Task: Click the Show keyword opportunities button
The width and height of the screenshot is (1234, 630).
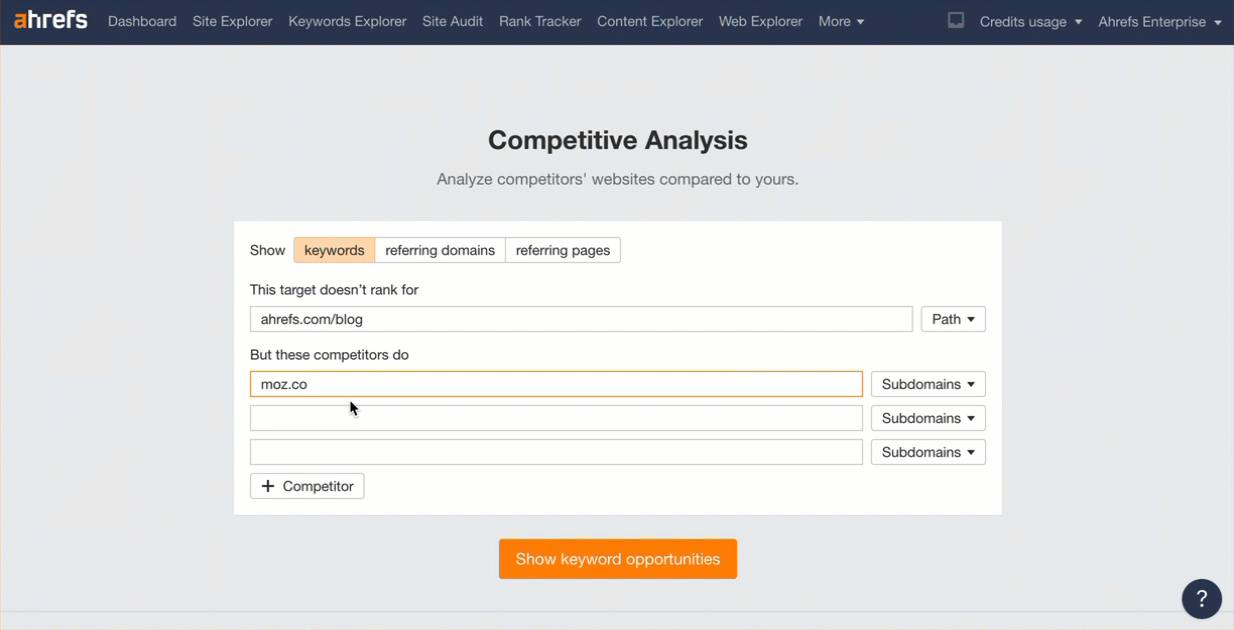Action: [x=617, y=558]
